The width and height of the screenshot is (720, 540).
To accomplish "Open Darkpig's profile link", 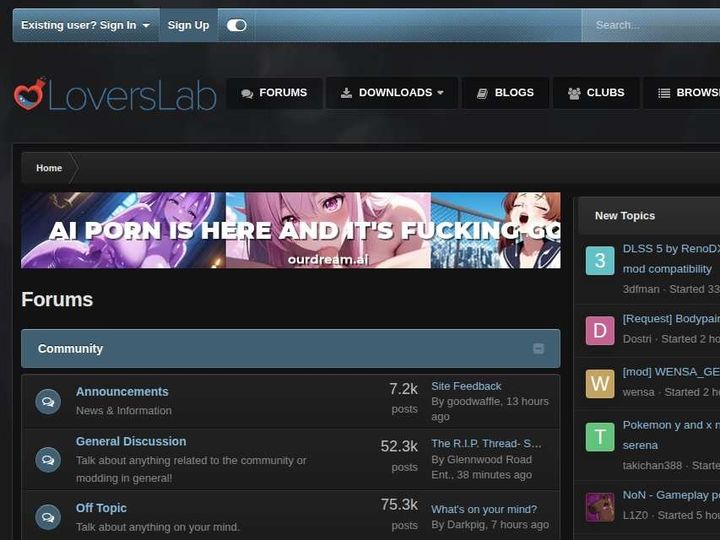I will coord(466,524).
